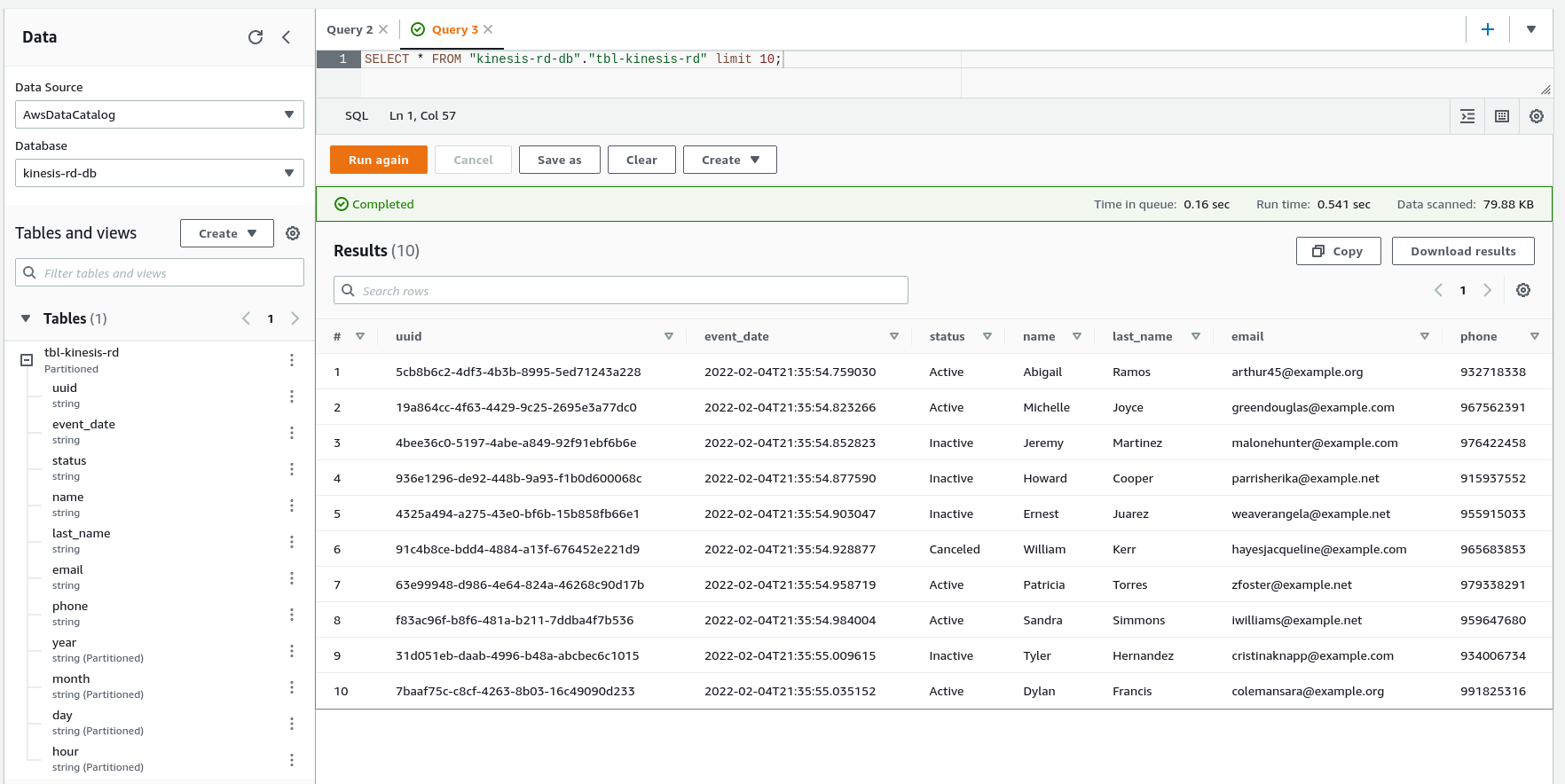Focus the Filter tables and views field

click(x=160, y=272)
